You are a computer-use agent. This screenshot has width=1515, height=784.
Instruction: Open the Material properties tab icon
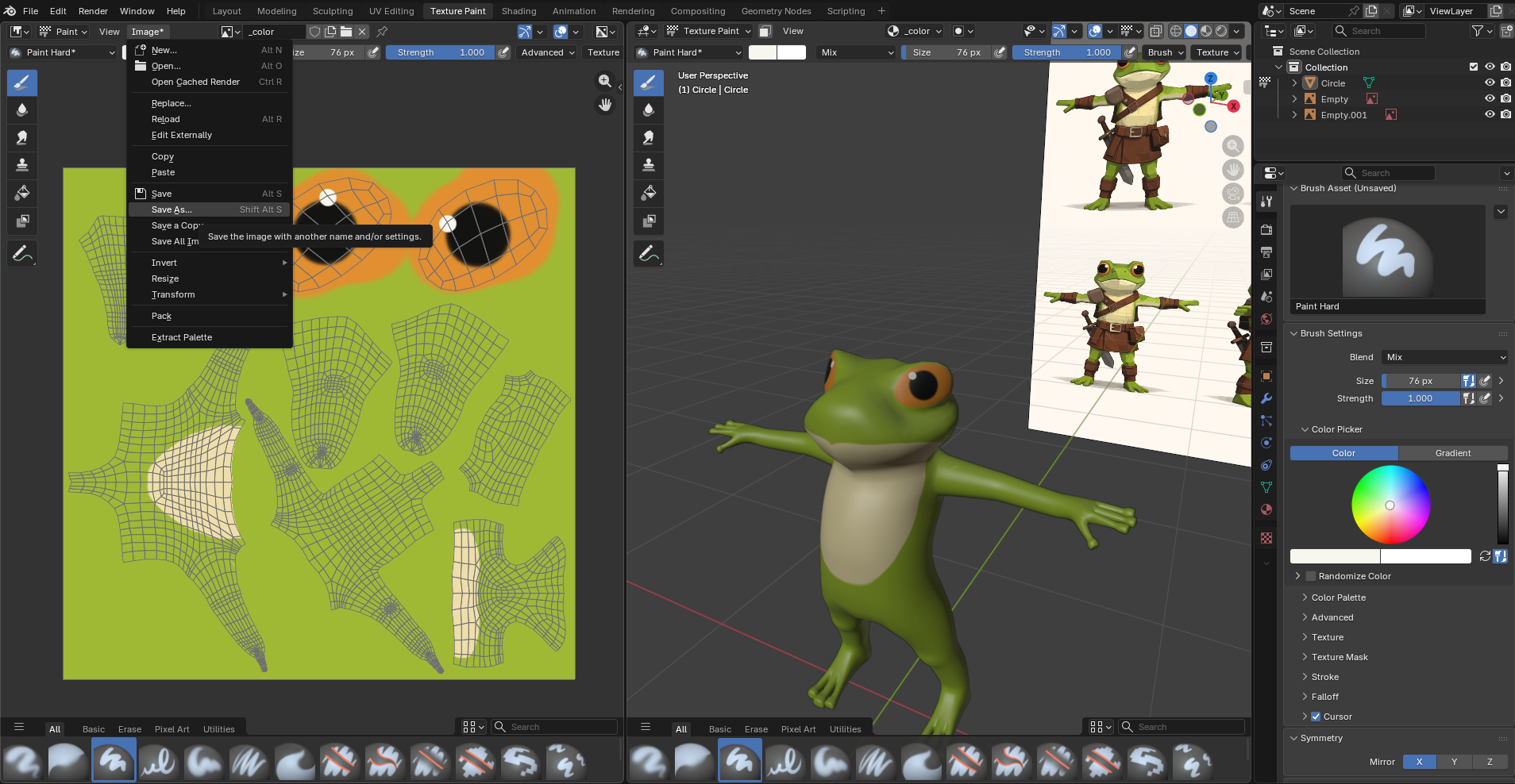1266,509
